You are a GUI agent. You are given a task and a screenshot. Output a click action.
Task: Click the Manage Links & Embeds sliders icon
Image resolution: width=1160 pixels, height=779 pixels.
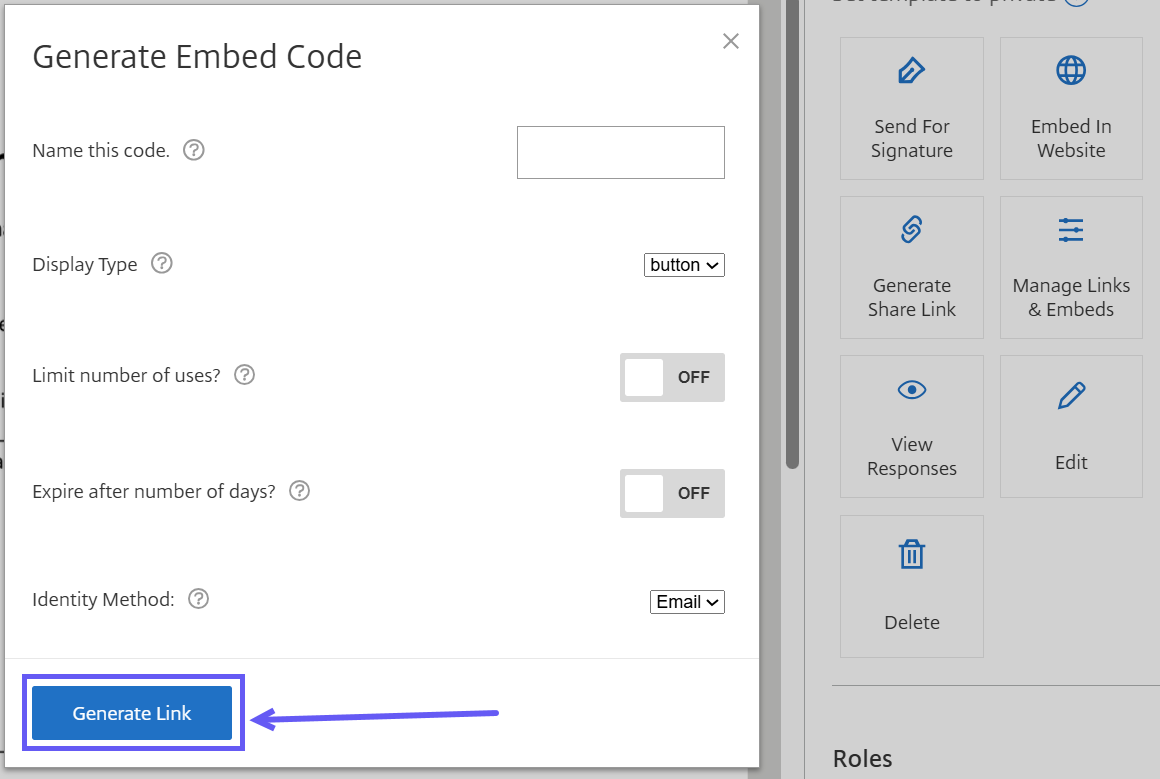pos(1071,230)
